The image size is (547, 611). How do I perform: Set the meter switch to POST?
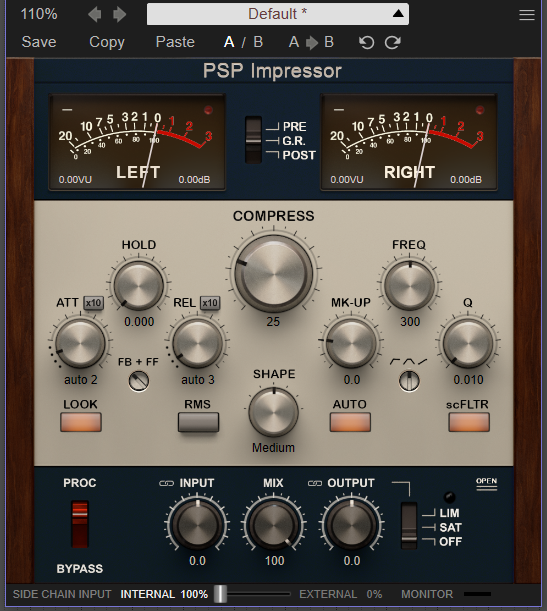pyautogui.click(x=299, y=155)
